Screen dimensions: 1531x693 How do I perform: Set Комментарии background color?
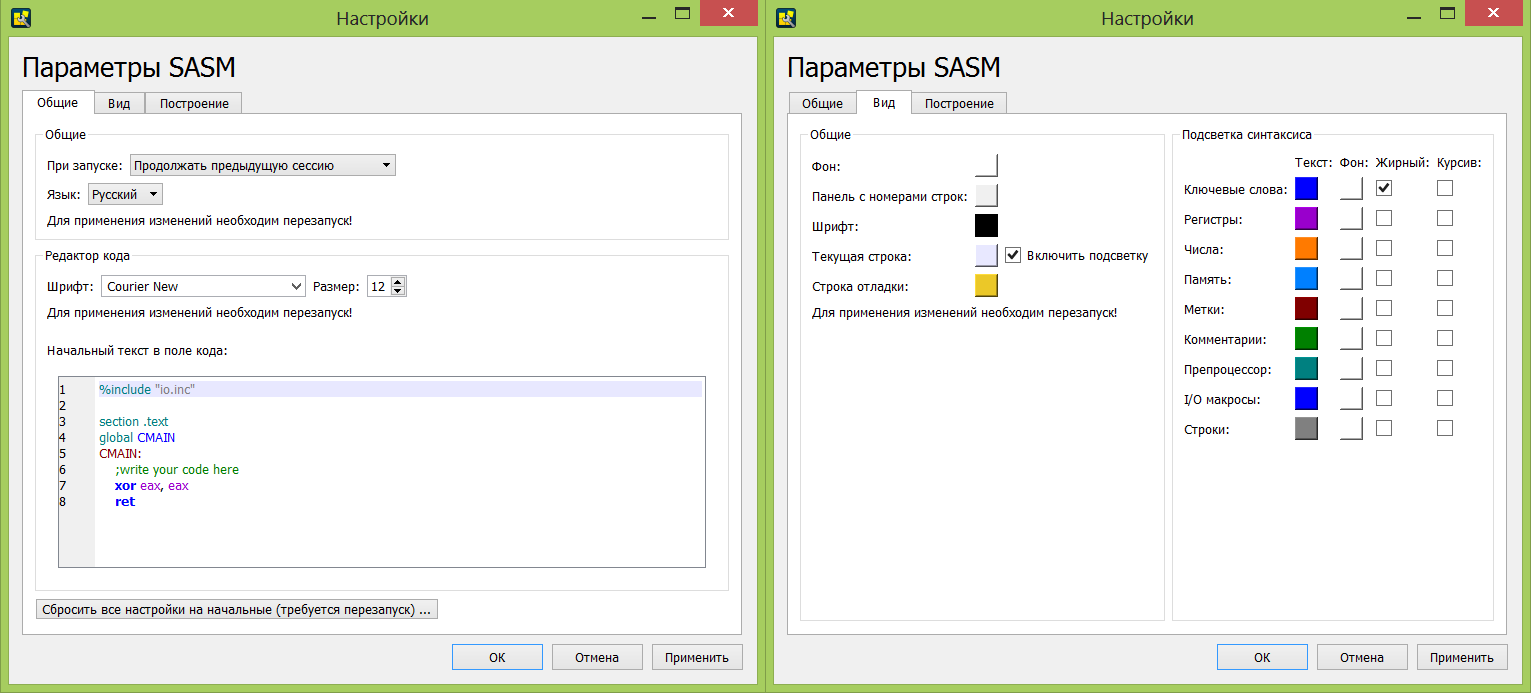(x=1351, y=338)
